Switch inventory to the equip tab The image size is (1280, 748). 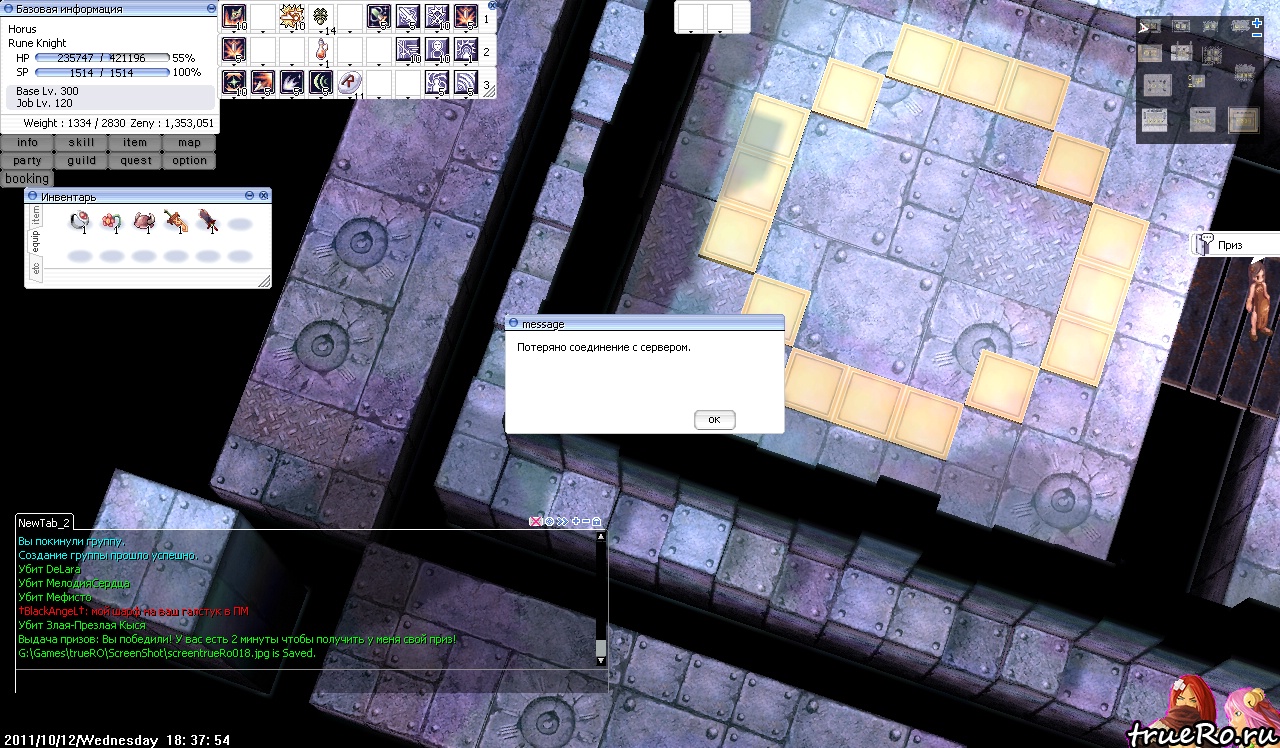pyautogui.click(x=35, y=241)
